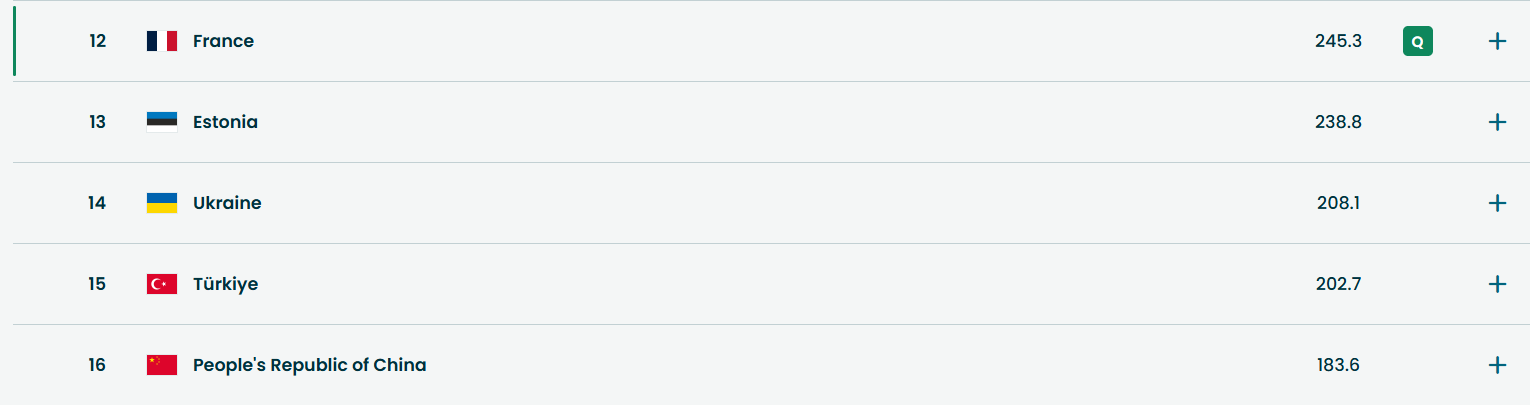This screenshot has height=405, width=1530.
Task: Open People's Republic of China name
Action: tap(309, 365)
